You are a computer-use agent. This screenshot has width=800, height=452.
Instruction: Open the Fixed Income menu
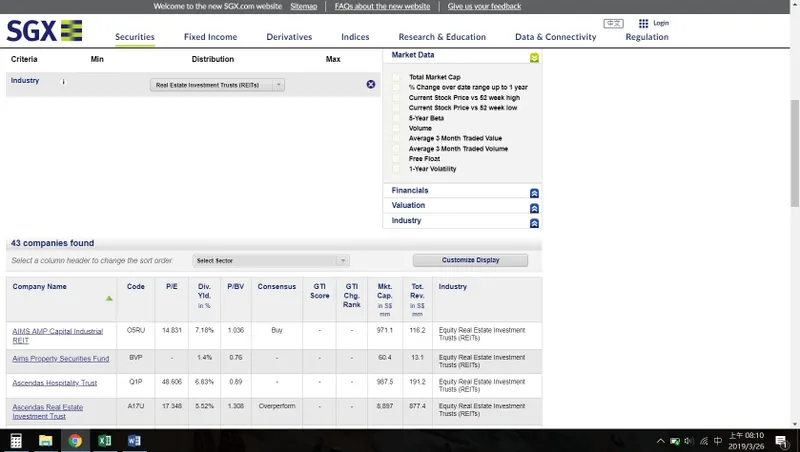click(x=210, y=37)
